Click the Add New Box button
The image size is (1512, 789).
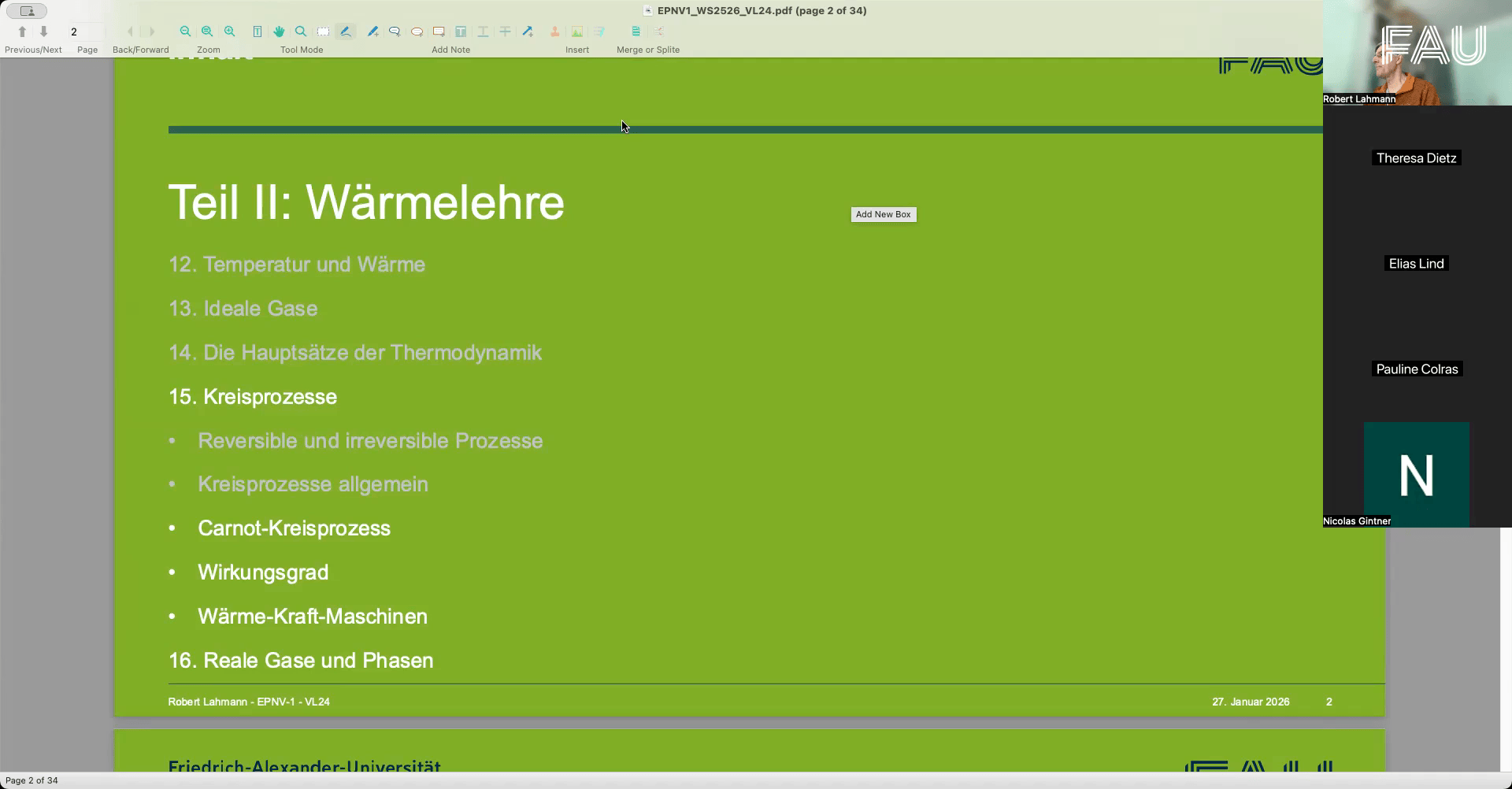click(x=883, y=214)
